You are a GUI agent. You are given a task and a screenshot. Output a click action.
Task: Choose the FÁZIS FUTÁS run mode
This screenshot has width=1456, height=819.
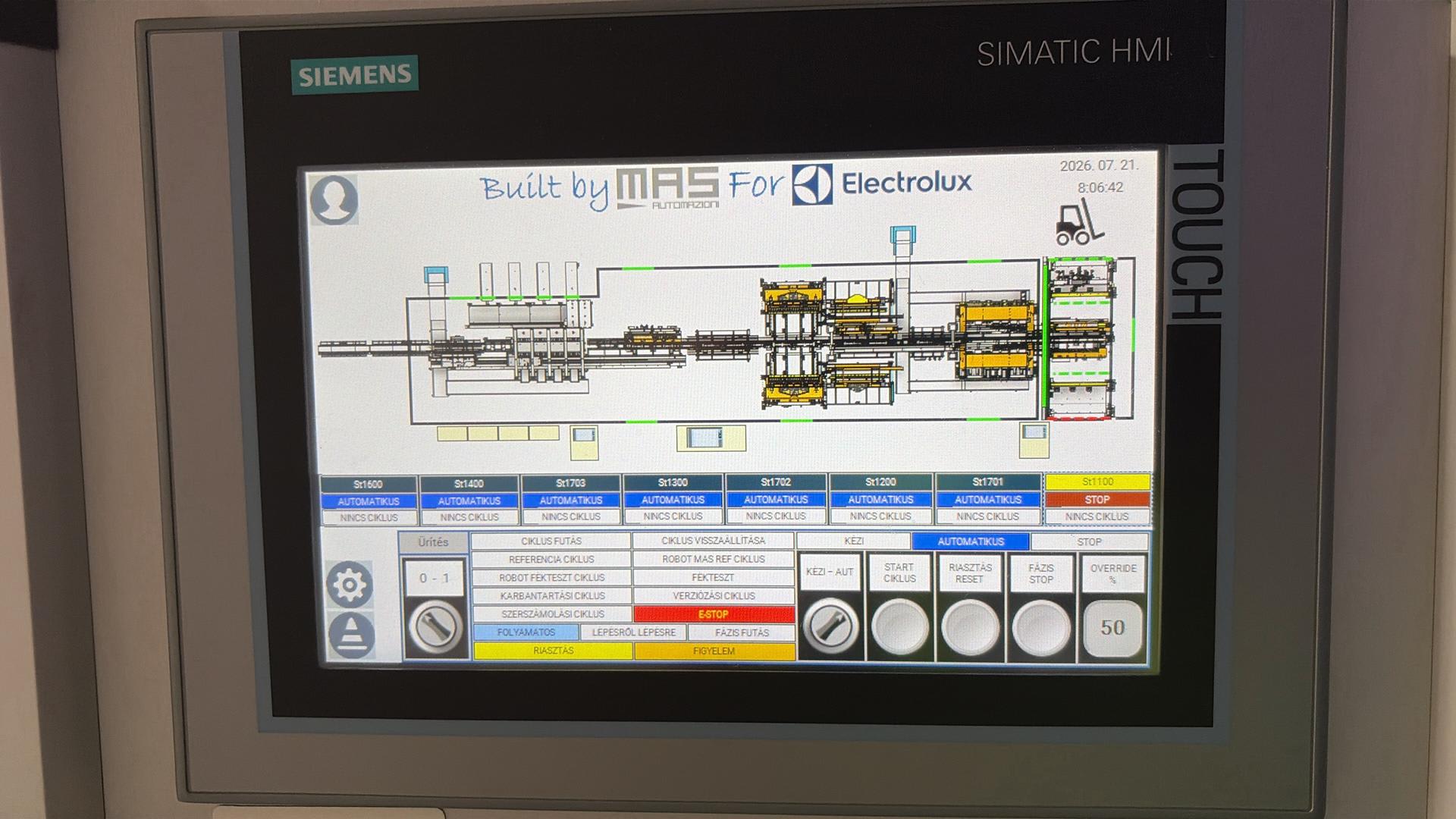742,632
